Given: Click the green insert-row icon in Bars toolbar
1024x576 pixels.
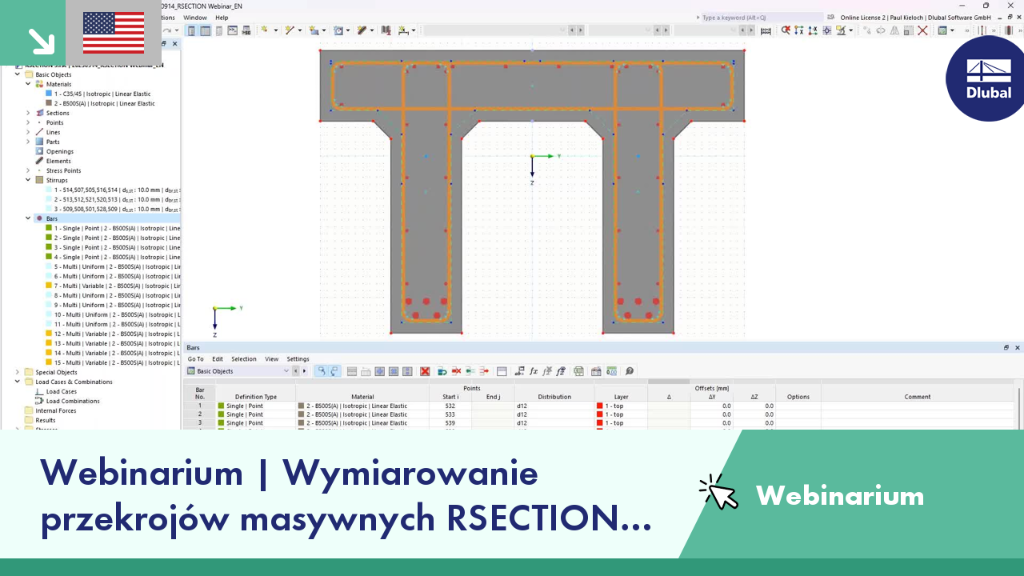Looking at the screenshot, I should click(x=442, y=371).
